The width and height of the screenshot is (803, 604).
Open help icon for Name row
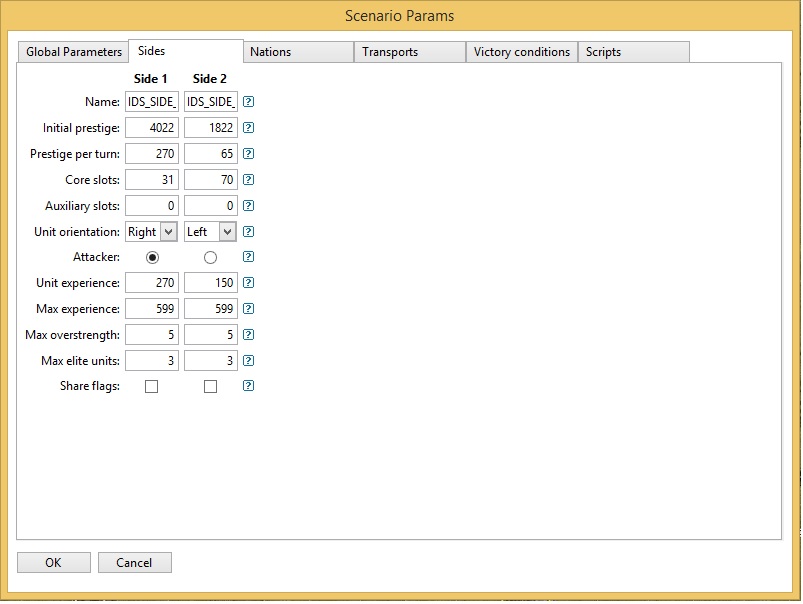[x=248, y=101]
